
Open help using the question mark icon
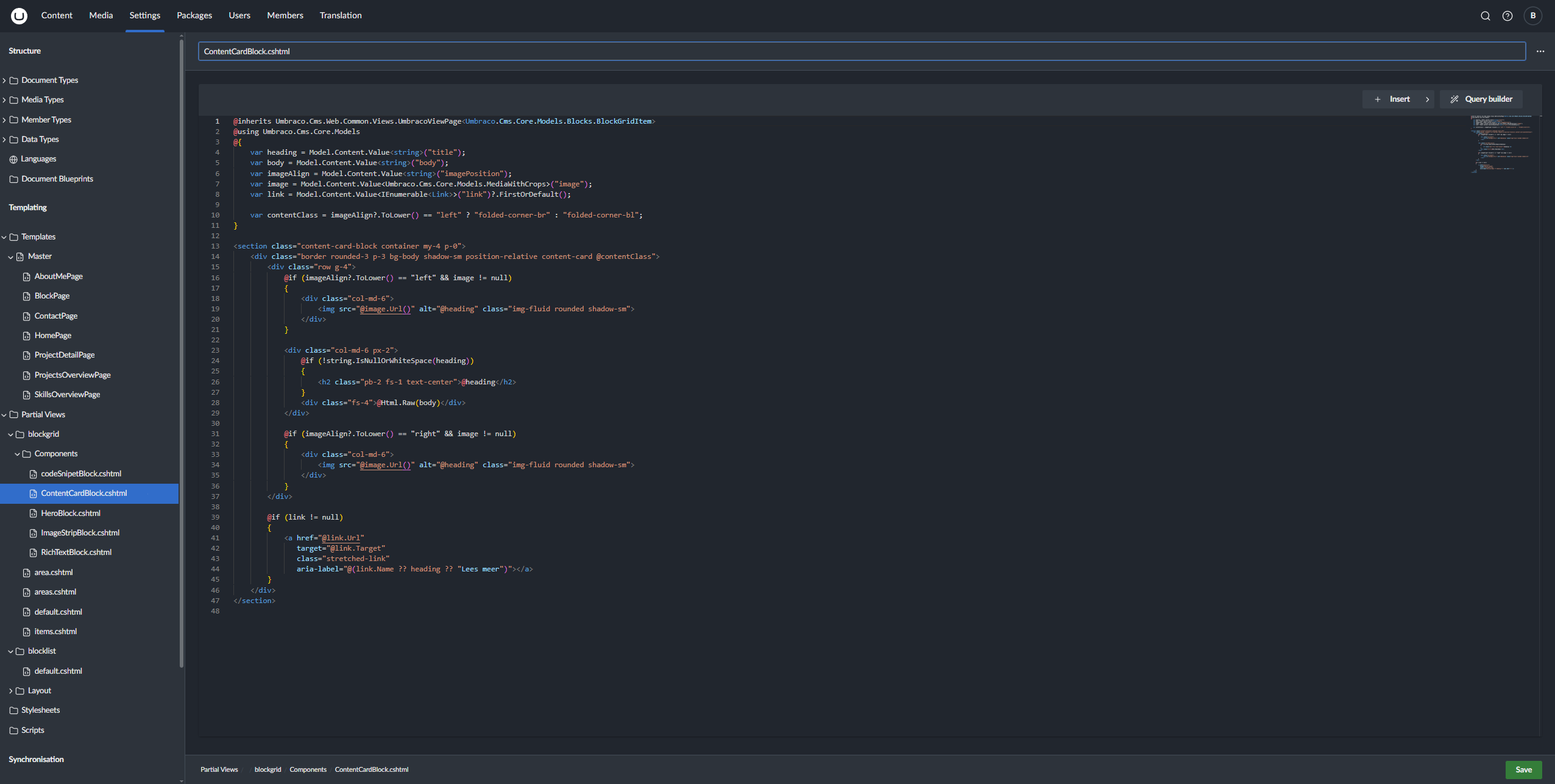coord(1508,15)
